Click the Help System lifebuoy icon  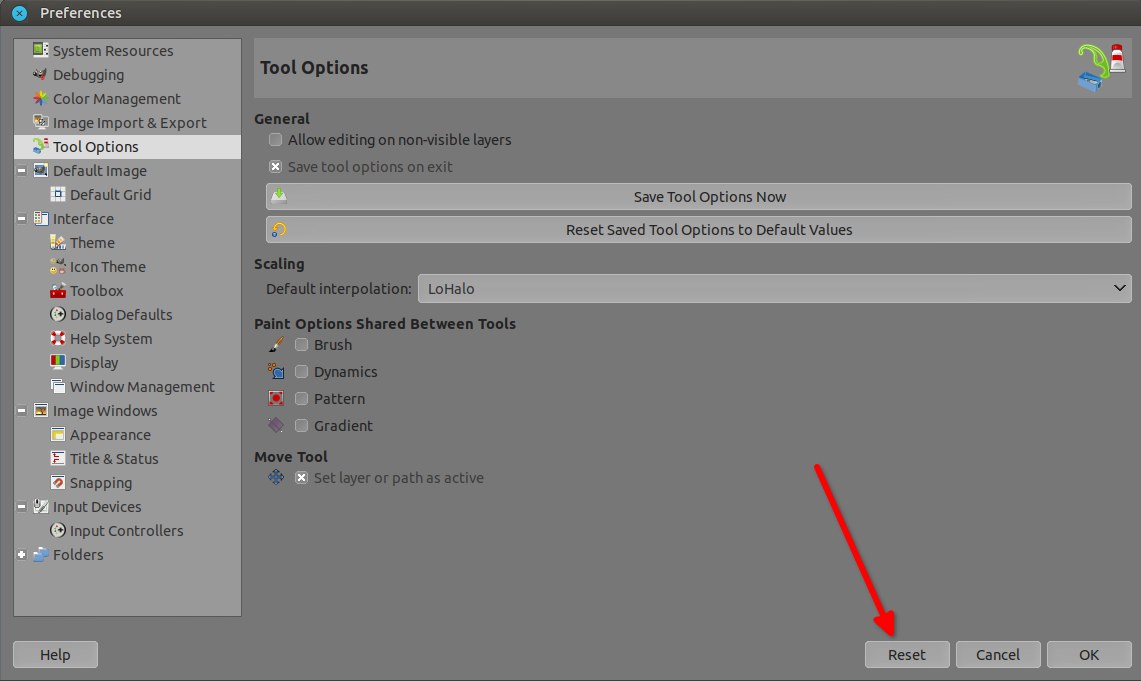pos(57,338)
